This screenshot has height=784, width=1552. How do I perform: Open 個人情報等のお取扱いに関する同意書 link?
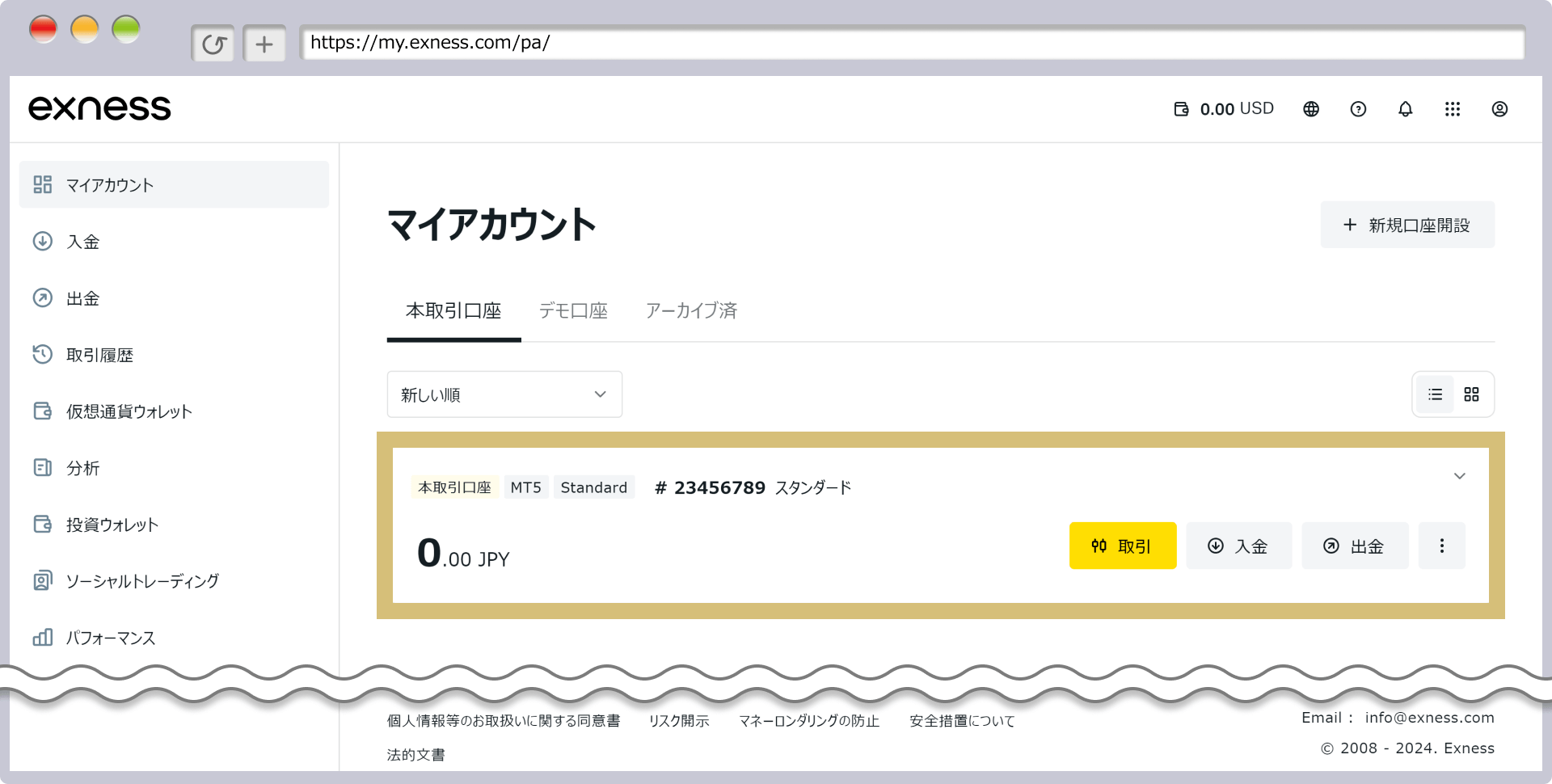(x=504, y=721)
